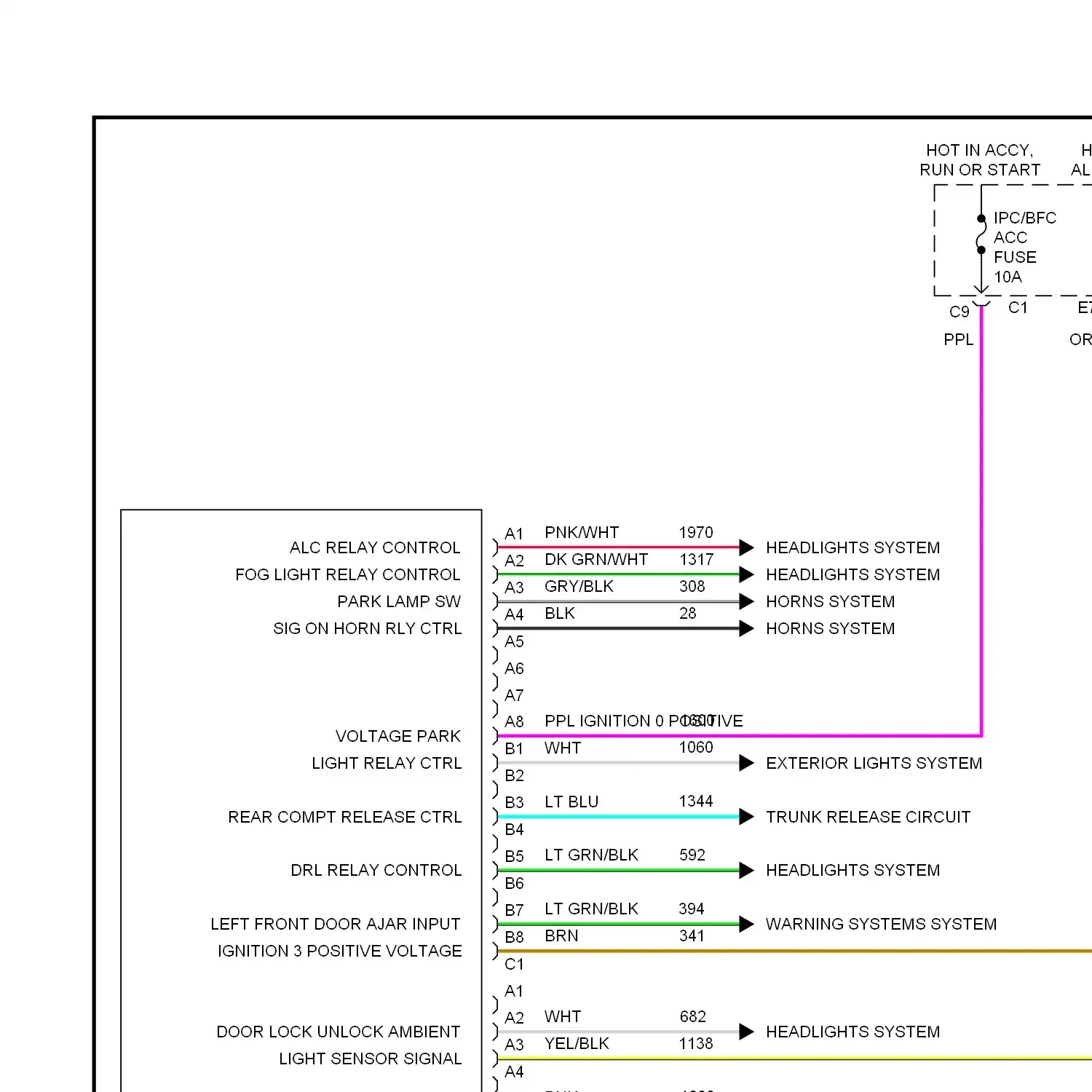Click IGNITION 3 POSITIVE VOLTAGE label
Screen dimensions: 1092x1092
(340, 951)
